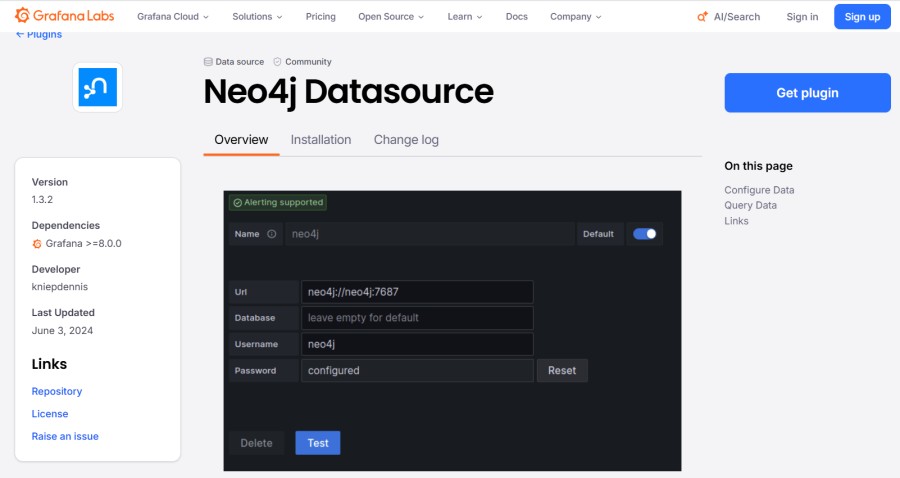Click the Sign in link

pos(802,17)
